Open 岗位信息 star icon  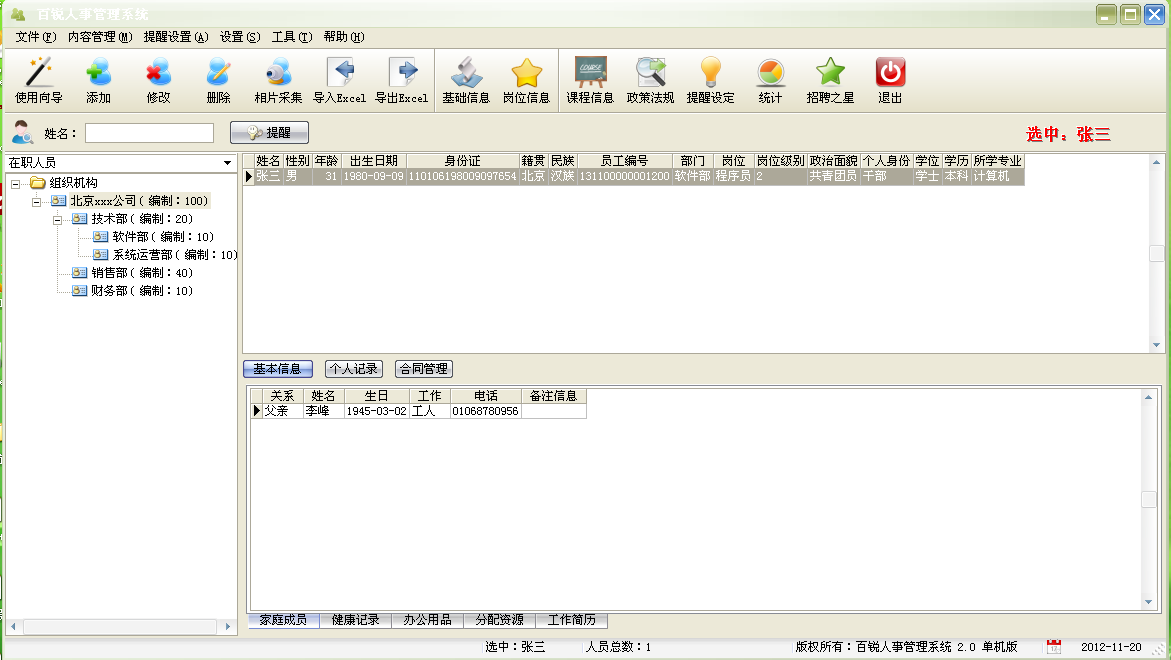coord(527,80)
